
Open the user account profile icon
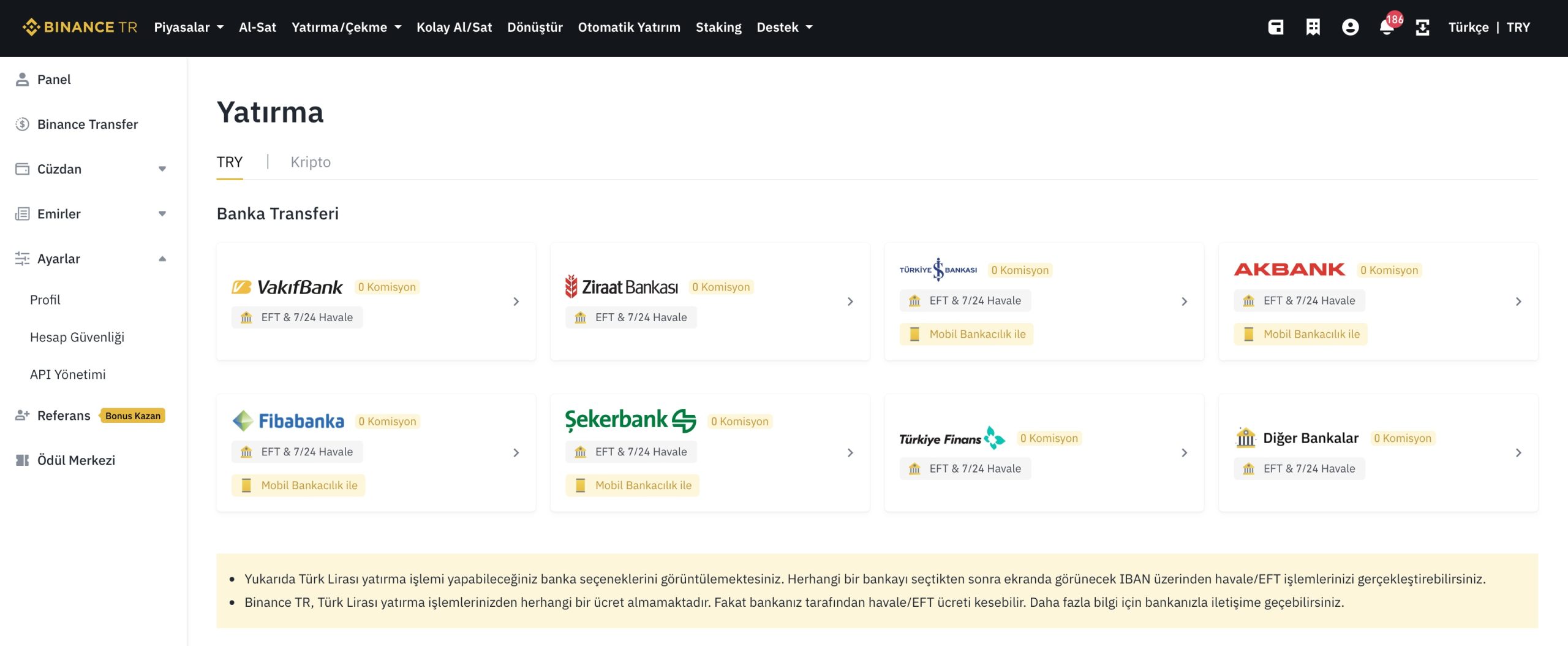point(1350,28)
